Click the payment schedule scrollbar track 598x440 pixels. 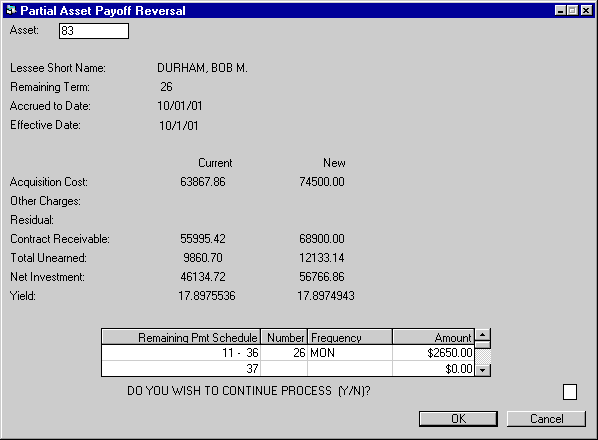(482, 356)
